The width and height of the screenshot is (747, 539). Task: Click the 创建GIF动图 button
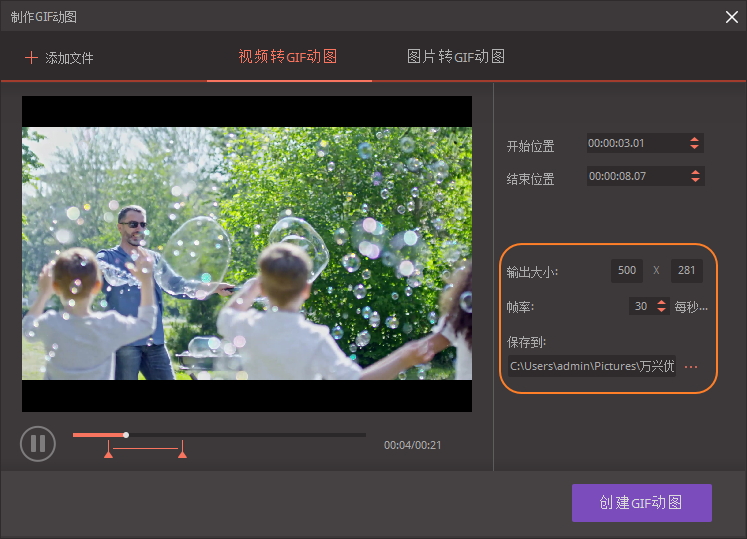click(641, 503)
